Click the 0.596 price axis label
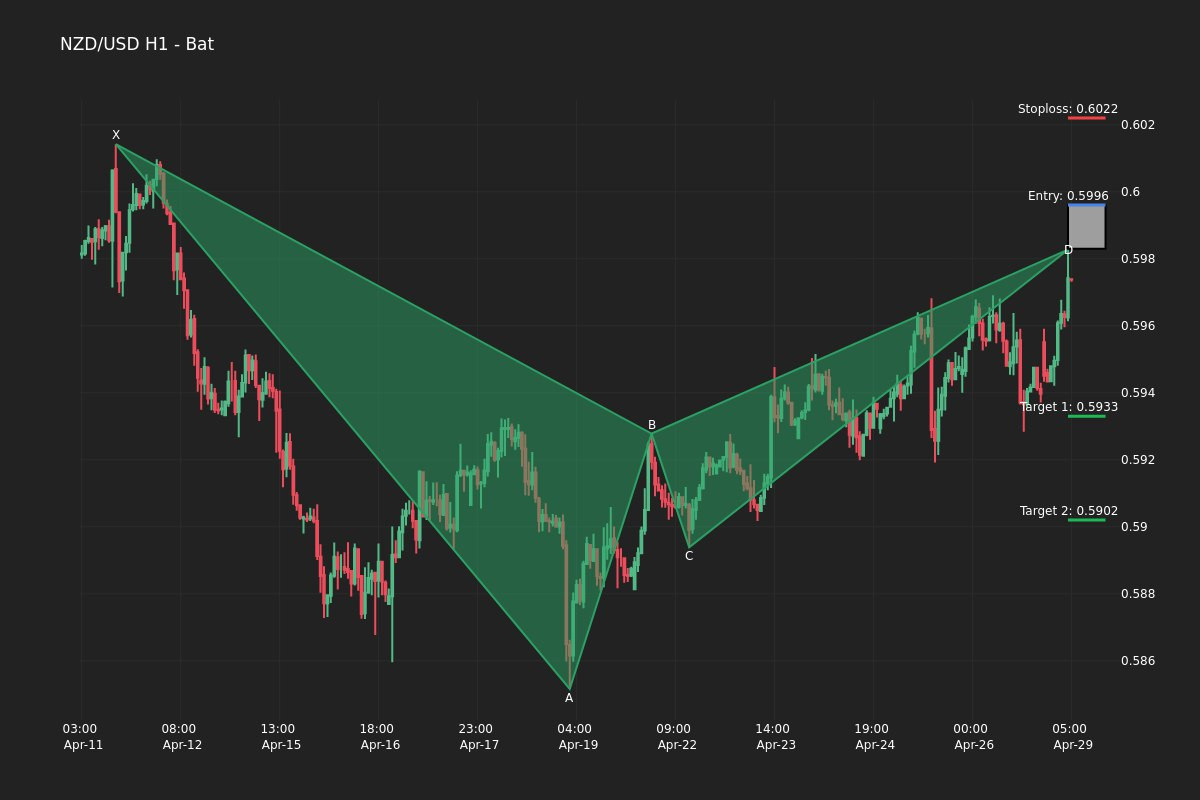The width and height of the screenshot is (1200, 800). (x=1138, y=326)
